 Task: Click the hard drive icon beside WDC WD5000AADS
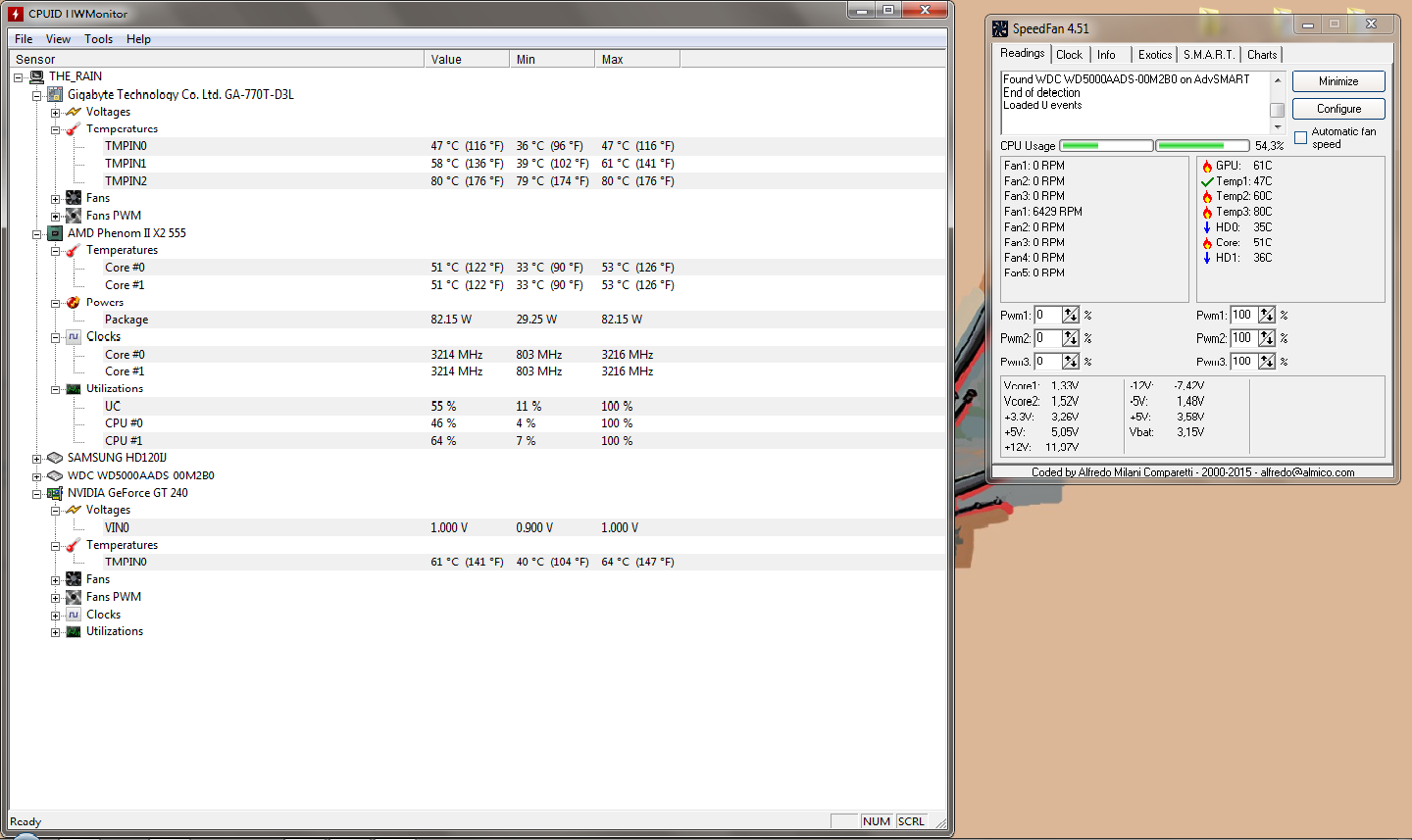click(x=55, y=475)
